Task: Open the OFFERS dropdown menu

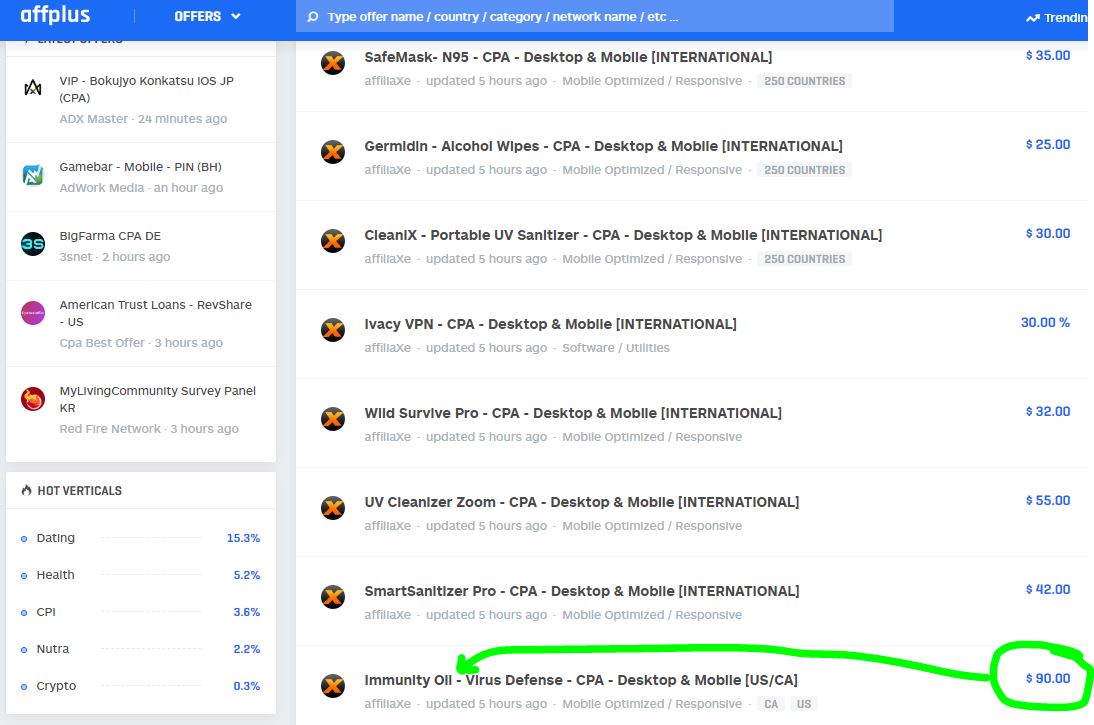Action: point(207,16)
